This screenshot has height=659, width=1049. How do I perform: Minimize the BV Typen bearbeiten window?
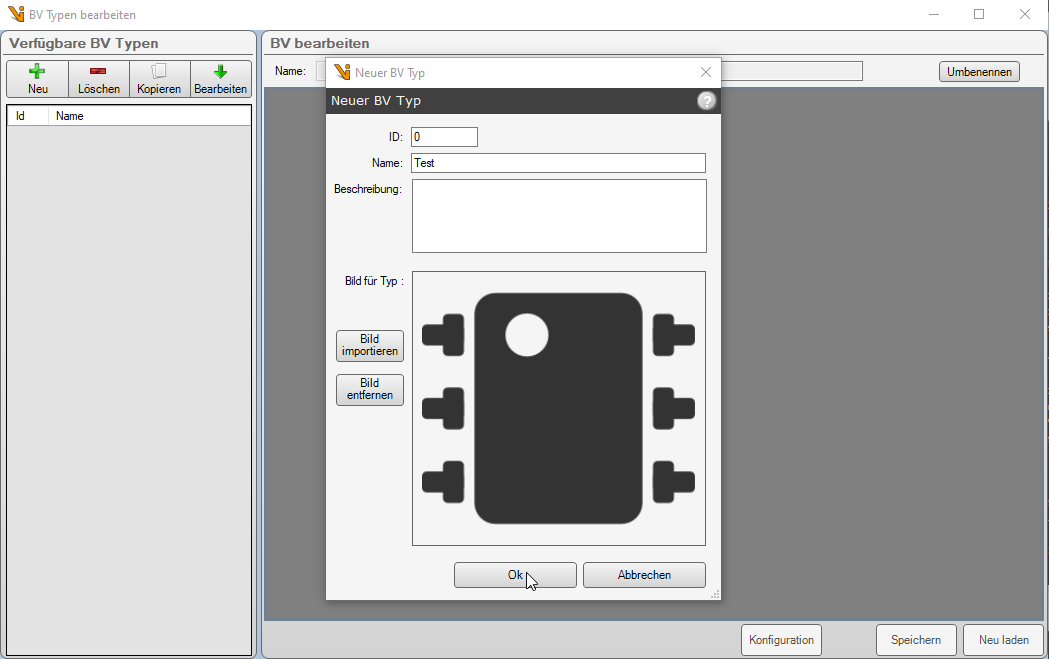(934, 14)
